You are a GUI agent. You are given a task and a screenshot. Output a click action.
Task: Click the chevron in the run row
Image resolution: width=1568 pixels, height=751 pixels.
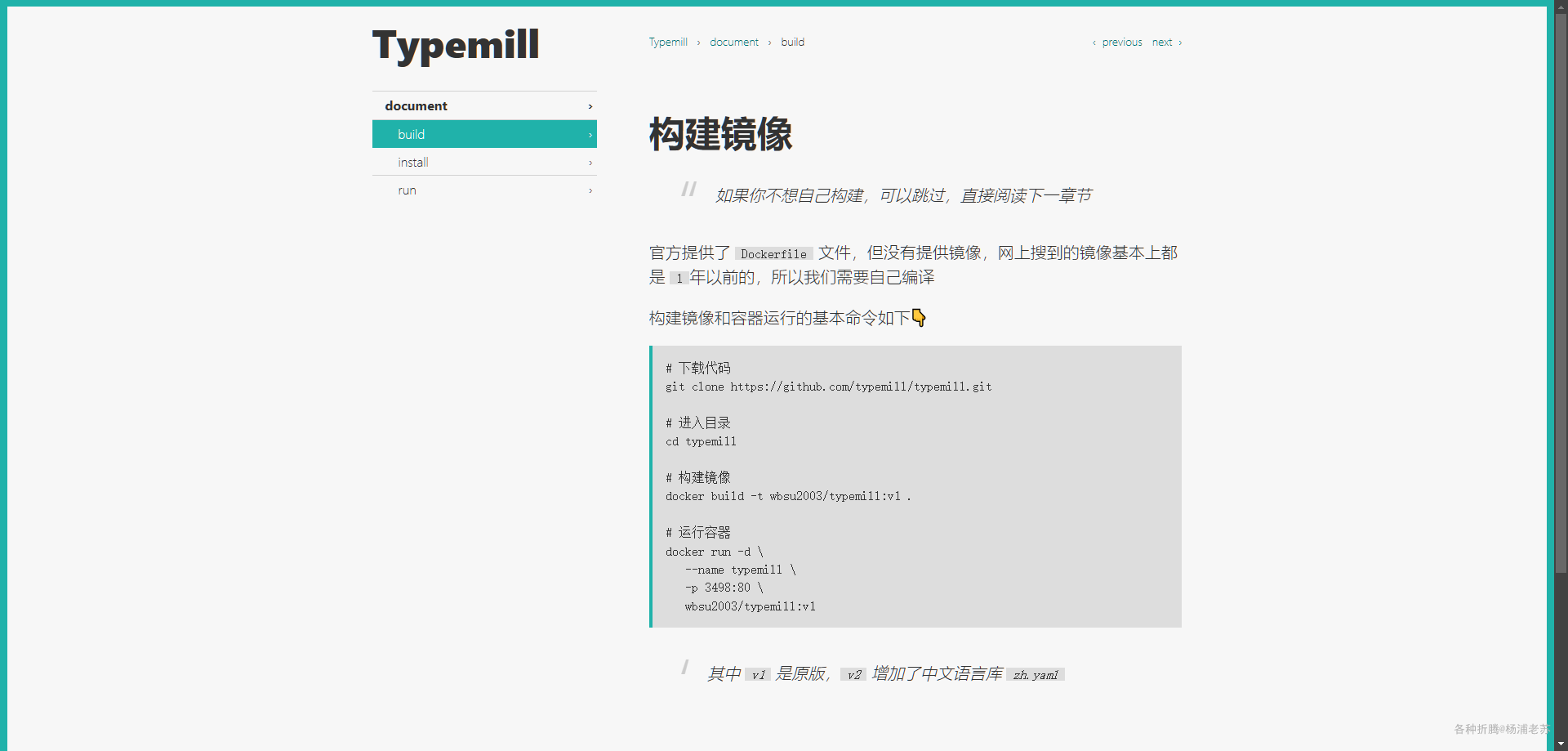tap(590, 190)
